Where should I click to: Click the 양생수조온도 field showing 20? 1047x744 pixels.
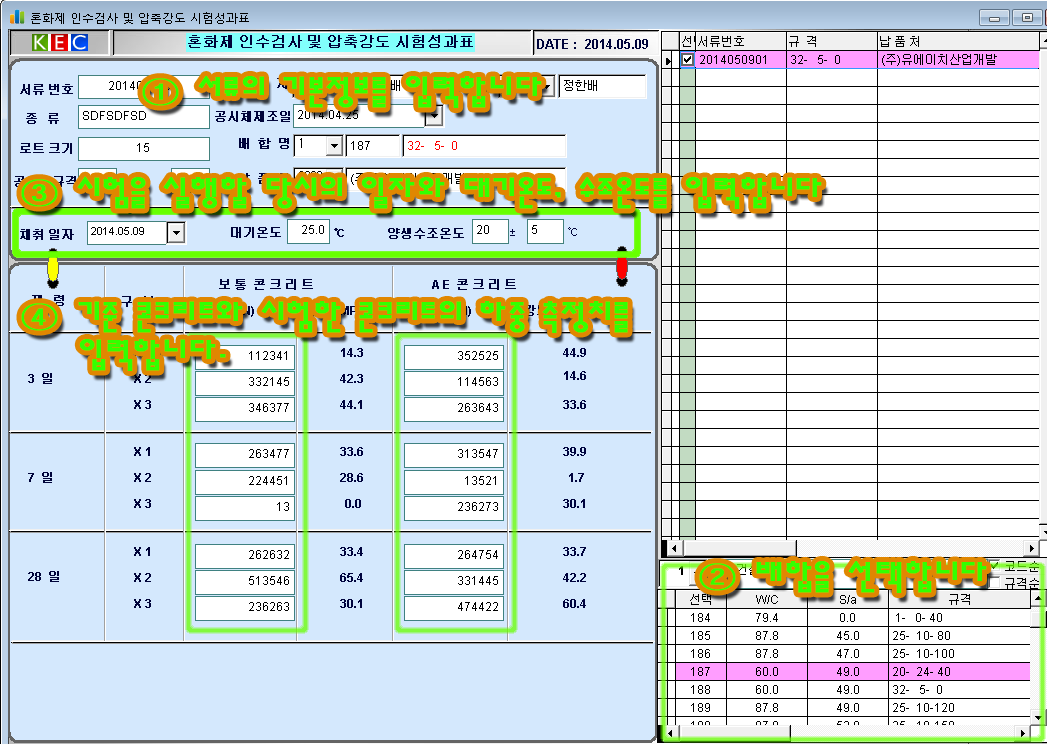[490, 231]
